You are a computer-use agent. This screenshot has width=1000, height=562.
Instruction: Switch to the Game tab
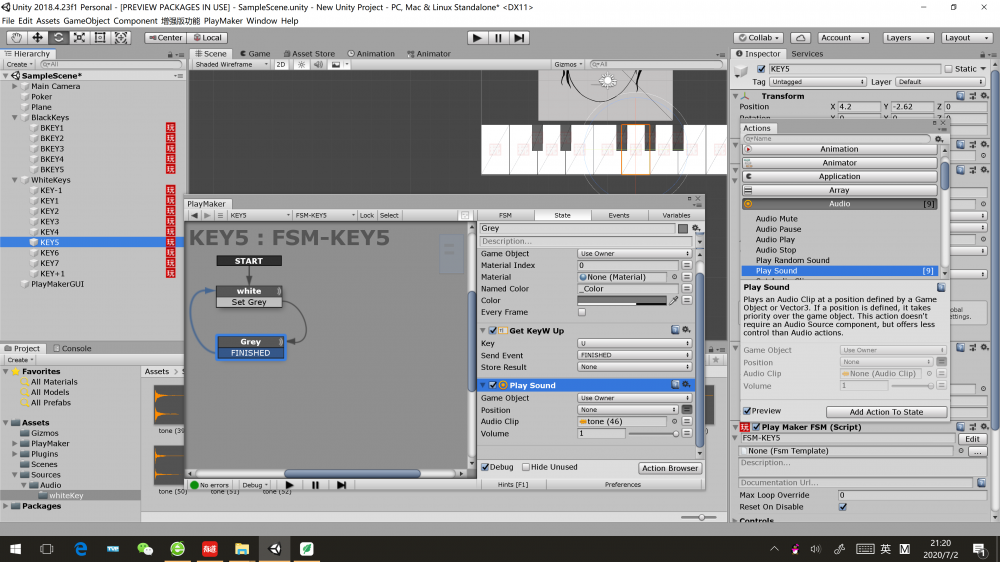click(x=254, y=54)
